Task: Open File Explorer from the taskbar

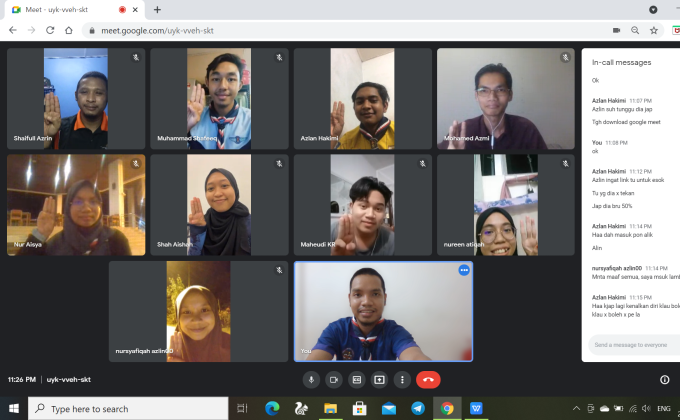Action: 330,408
